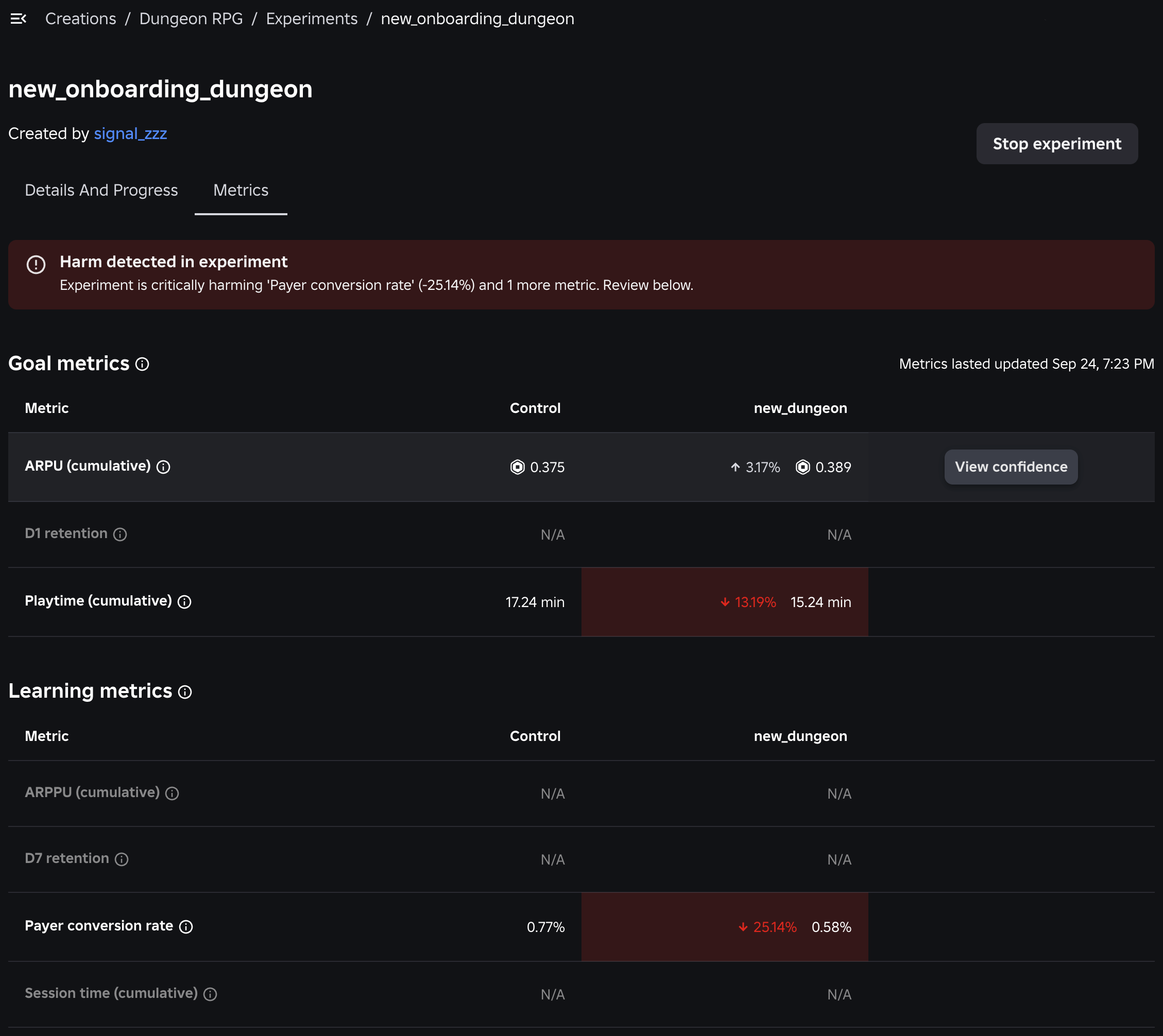The width and height of the screenshot is (1163, 1036).
Task: Click the 'Harm detected in experiment' heading
Action: point(174,262)
